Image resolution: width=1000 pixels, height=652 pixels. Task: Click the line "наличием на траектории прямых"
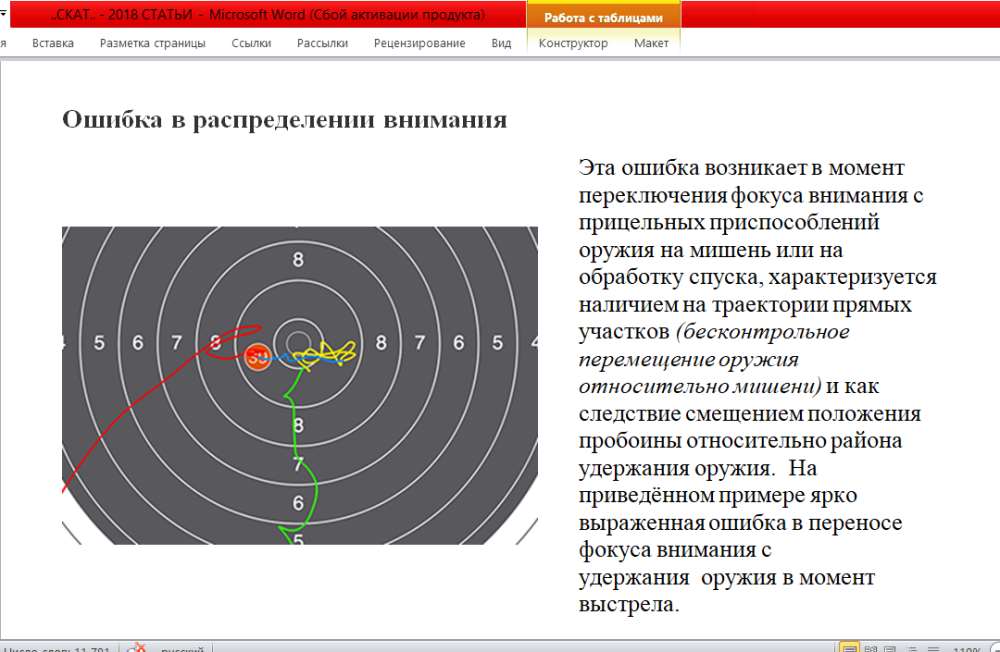tap(745, 305)
